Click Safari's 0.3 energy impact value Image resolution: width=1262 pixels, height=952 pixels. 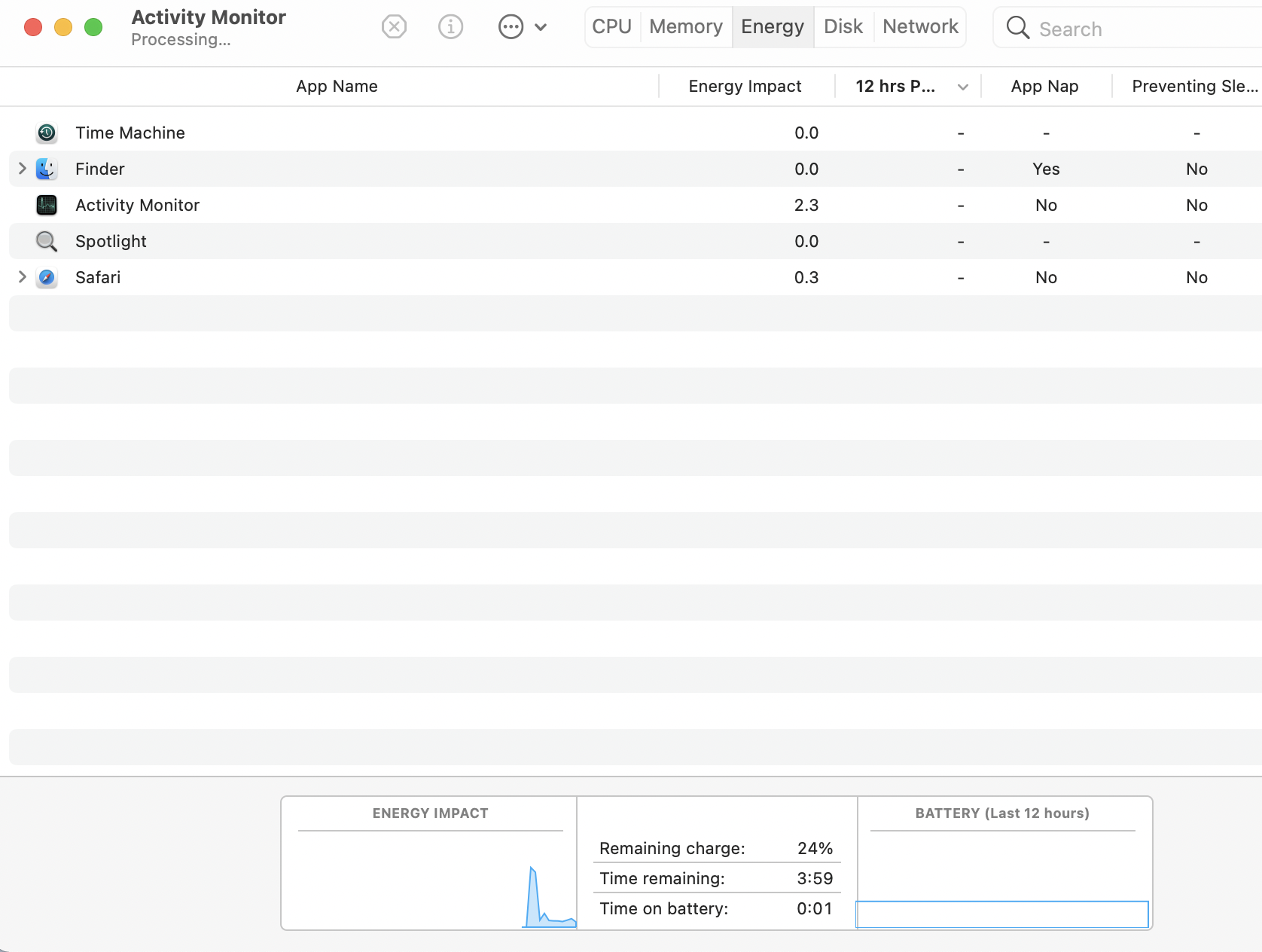coord(806,278)
